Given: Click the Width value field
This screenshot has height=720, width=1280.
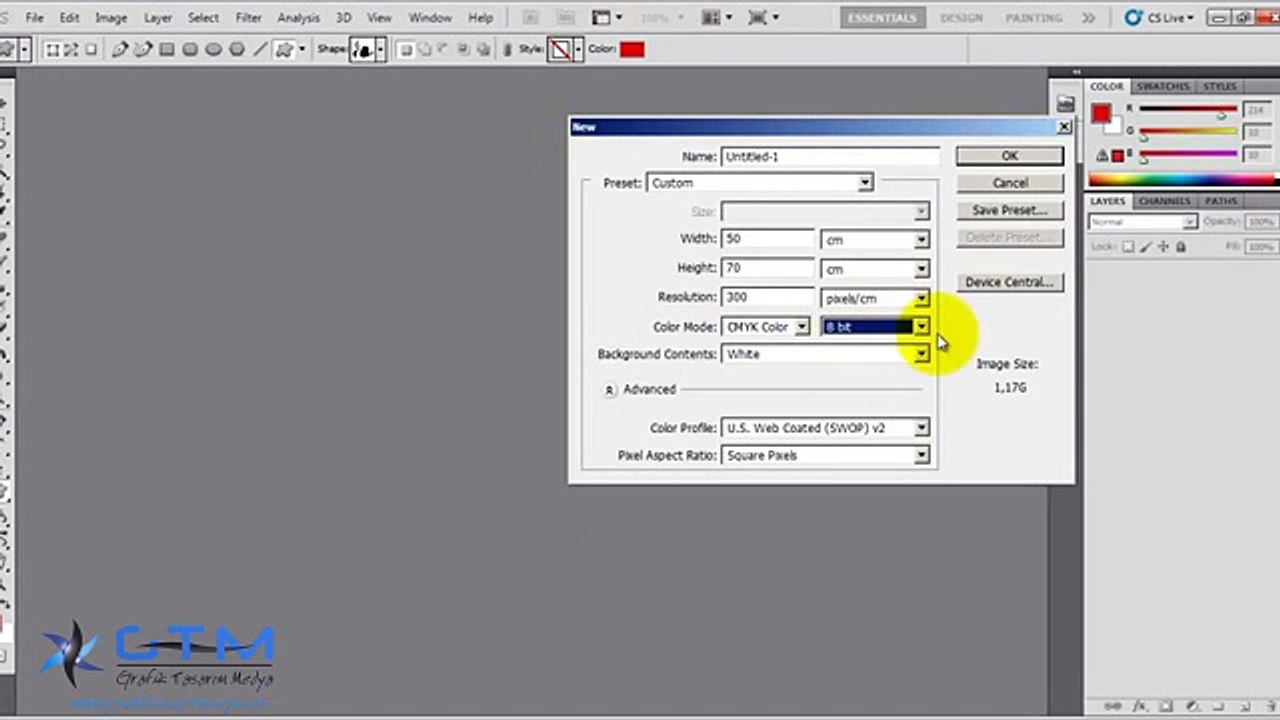Looking at the screenshot, I should [x=768, y=239].
